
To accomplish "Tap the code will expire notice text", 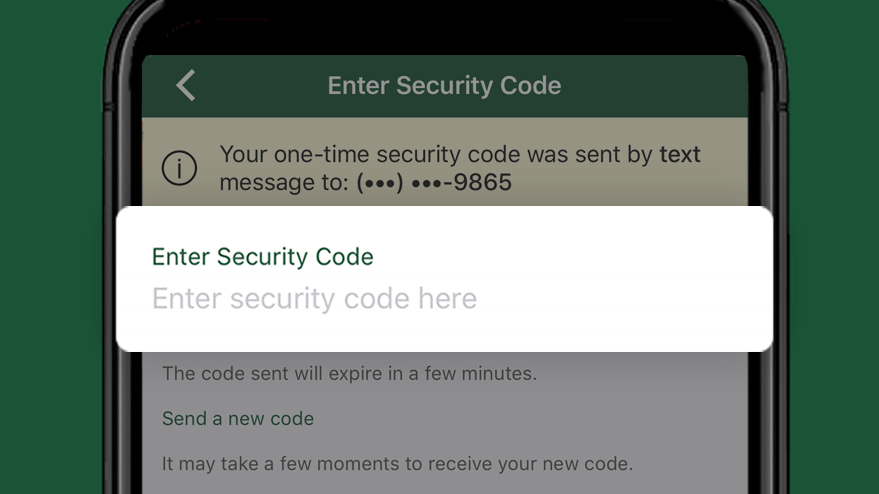I will pyautogui.click(x=349, y=373).
